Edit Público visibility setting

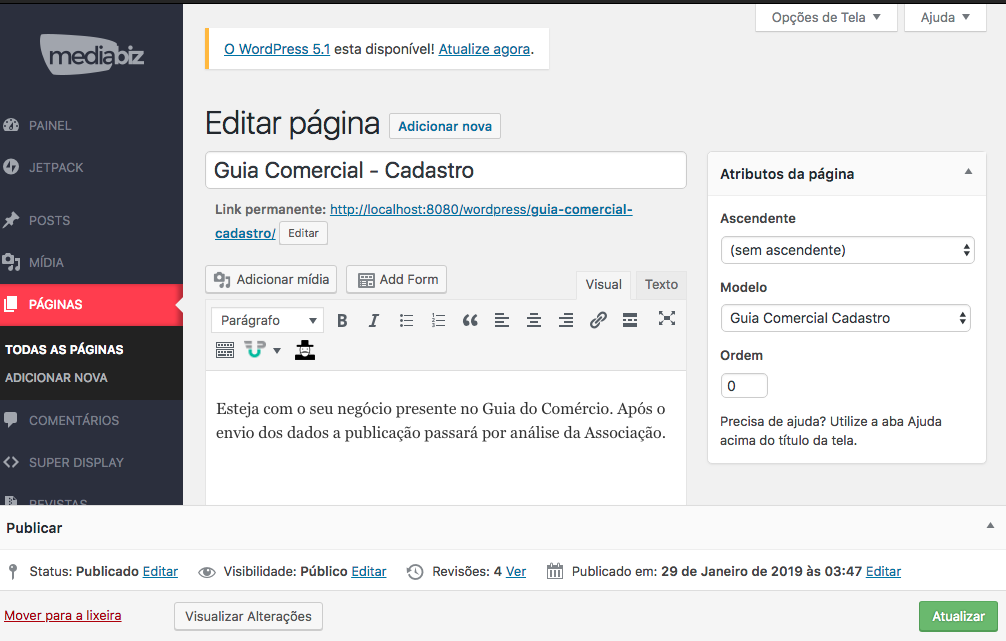point(369,572)
